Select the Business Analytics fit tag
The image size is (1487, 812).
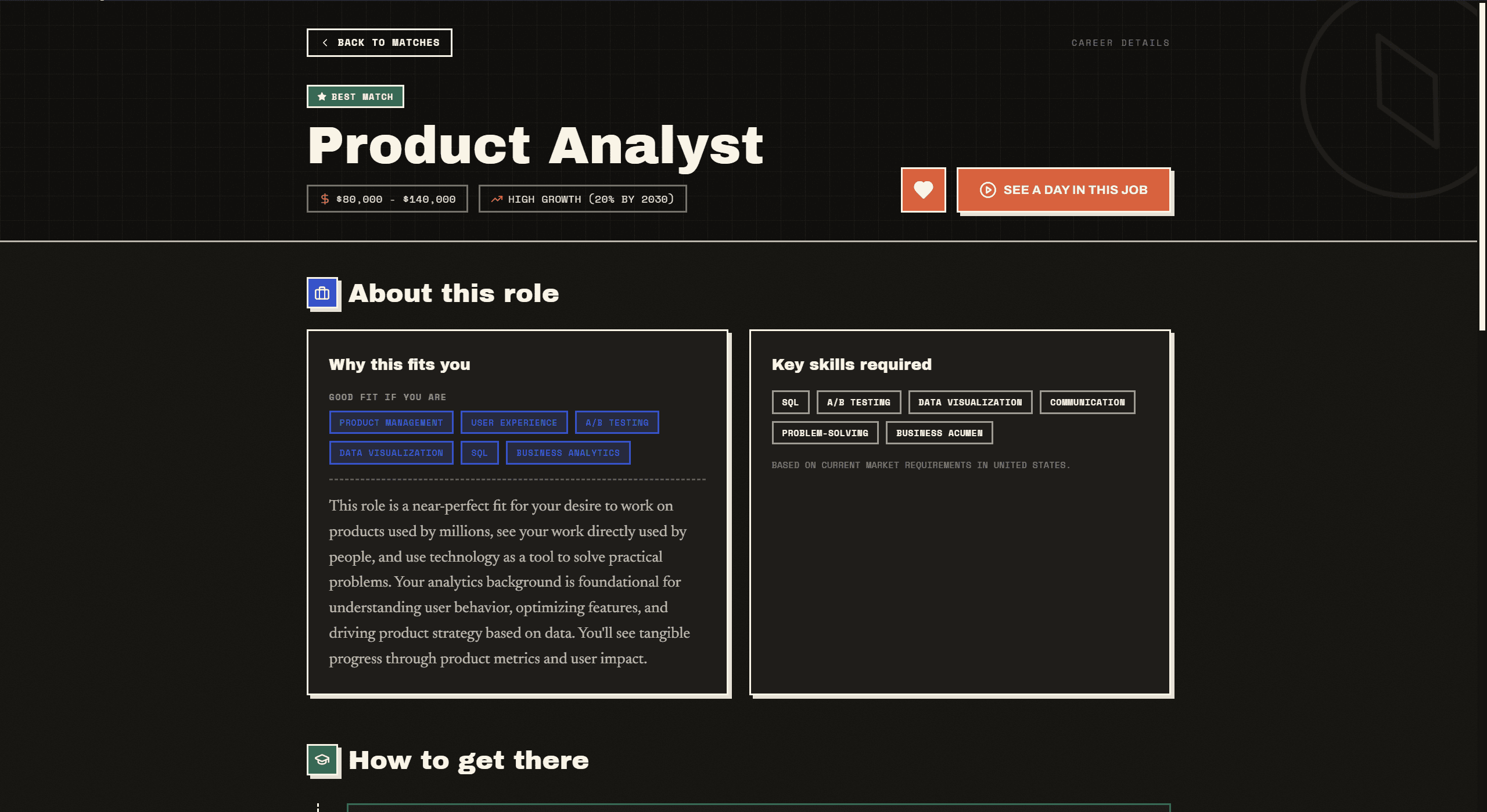[568, 453]
